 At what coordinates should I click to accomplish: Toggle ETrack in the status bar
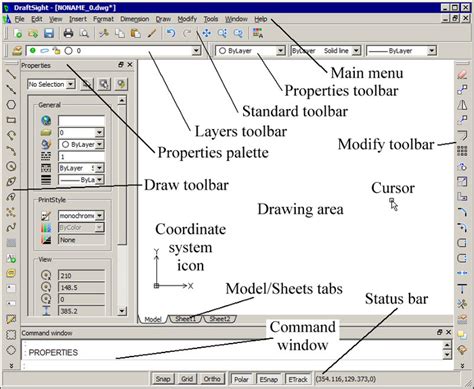pos(298,379)
